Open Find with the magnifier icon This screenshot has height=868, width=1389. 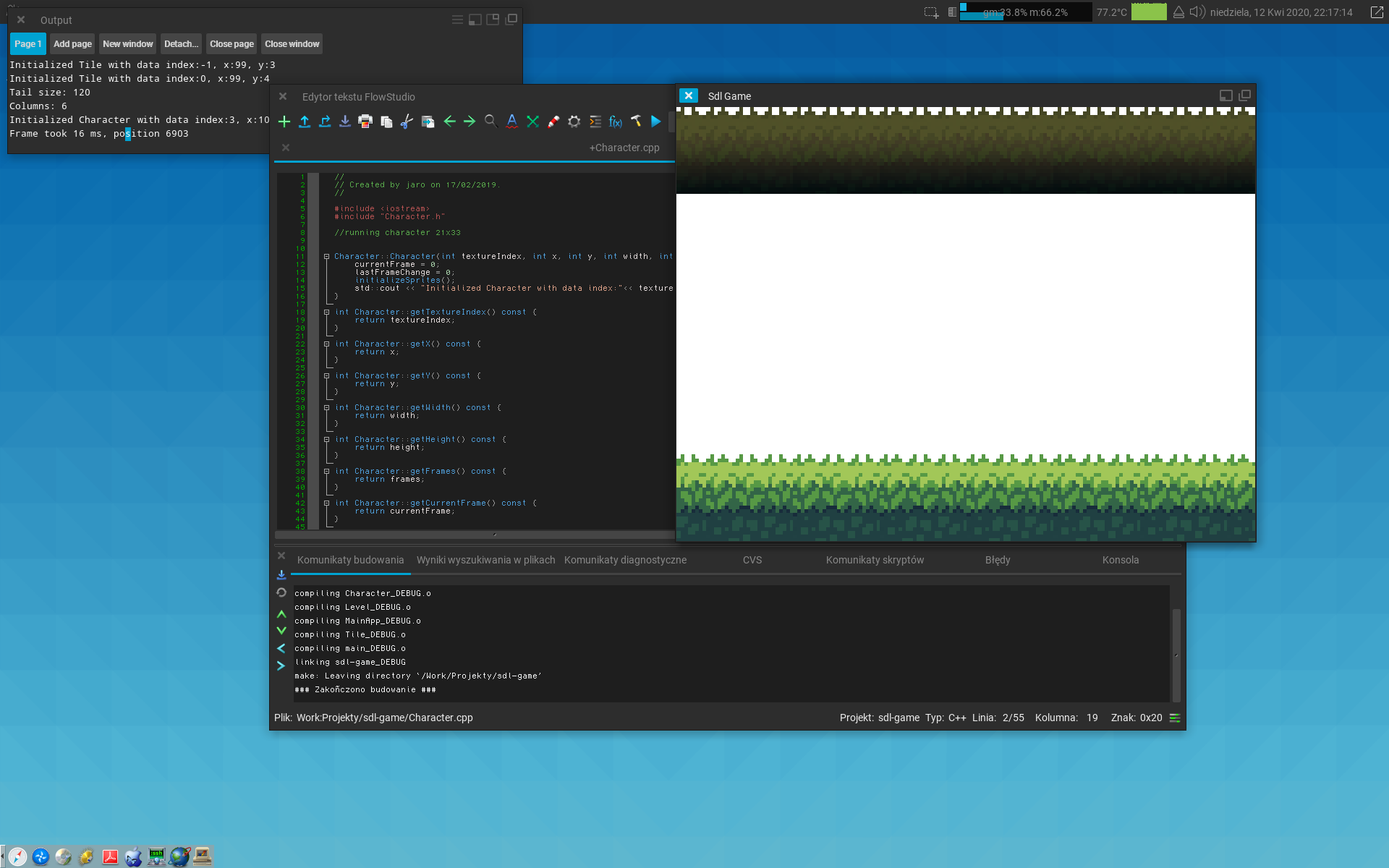point(490,122)
